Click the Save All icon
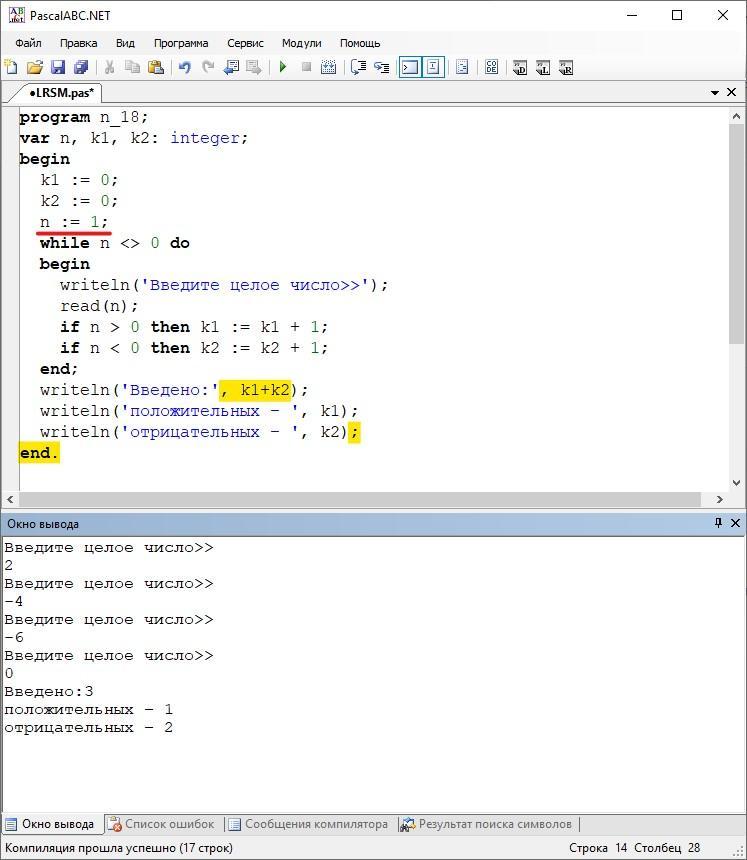 click(x=81, y=67)
